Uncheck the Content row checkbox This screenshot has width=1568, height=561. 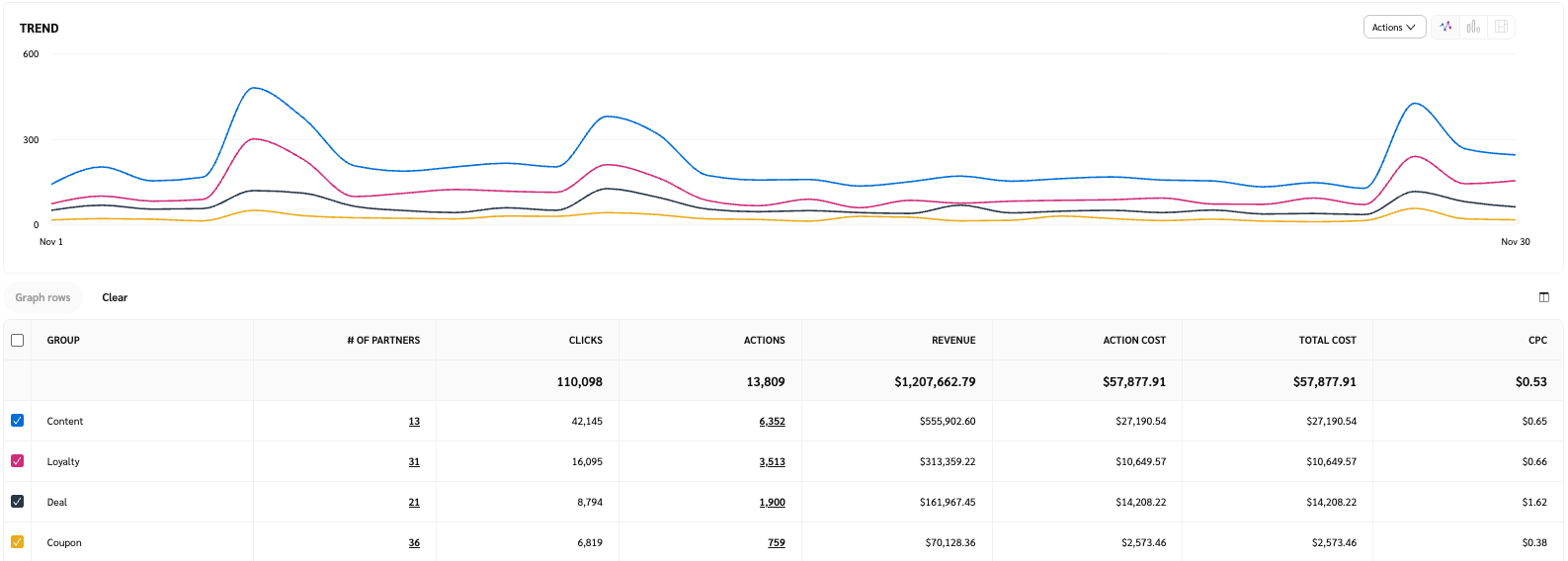pyautogui.click(x=17, y=421)
